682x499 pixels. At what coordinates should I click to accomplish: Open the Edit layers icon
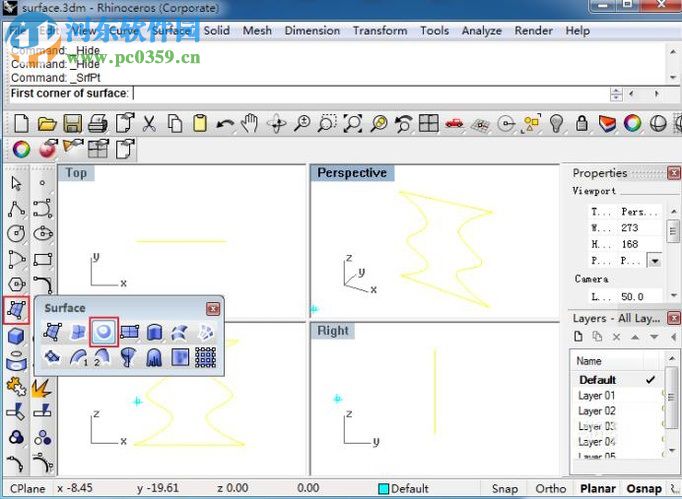pos(607,124)
